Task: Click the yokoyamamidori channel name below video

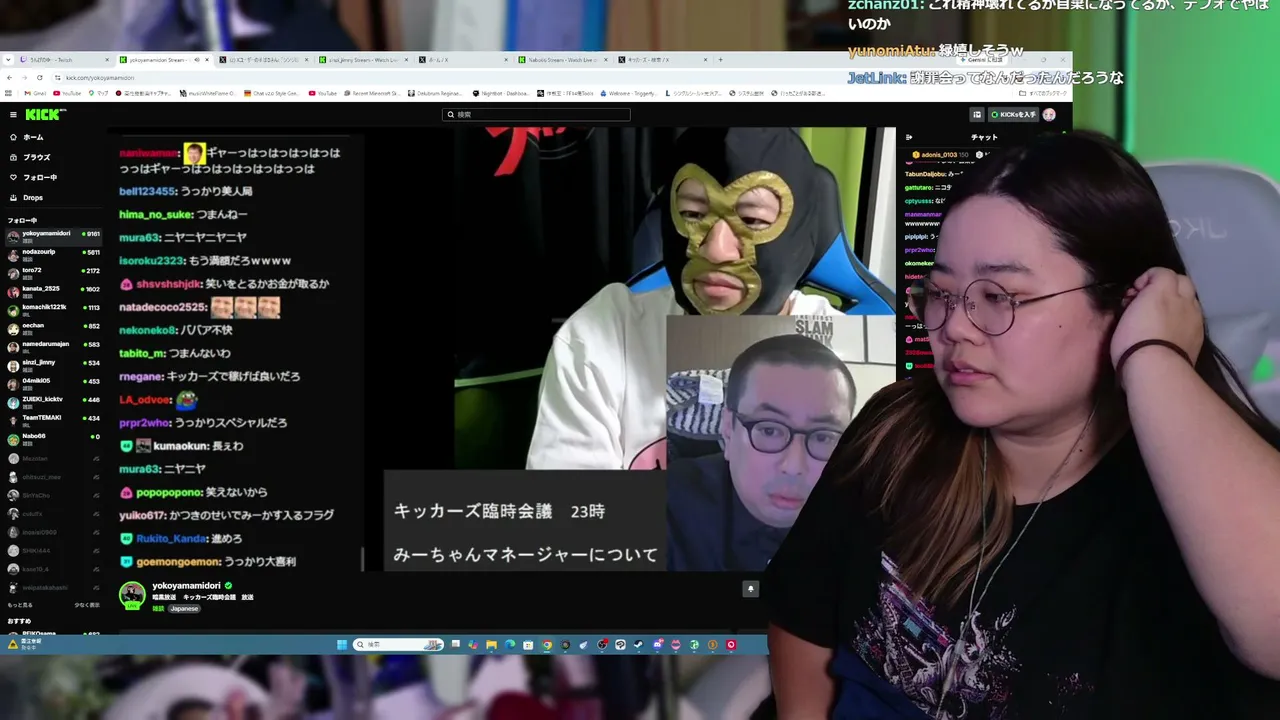Action: (186, 586)
